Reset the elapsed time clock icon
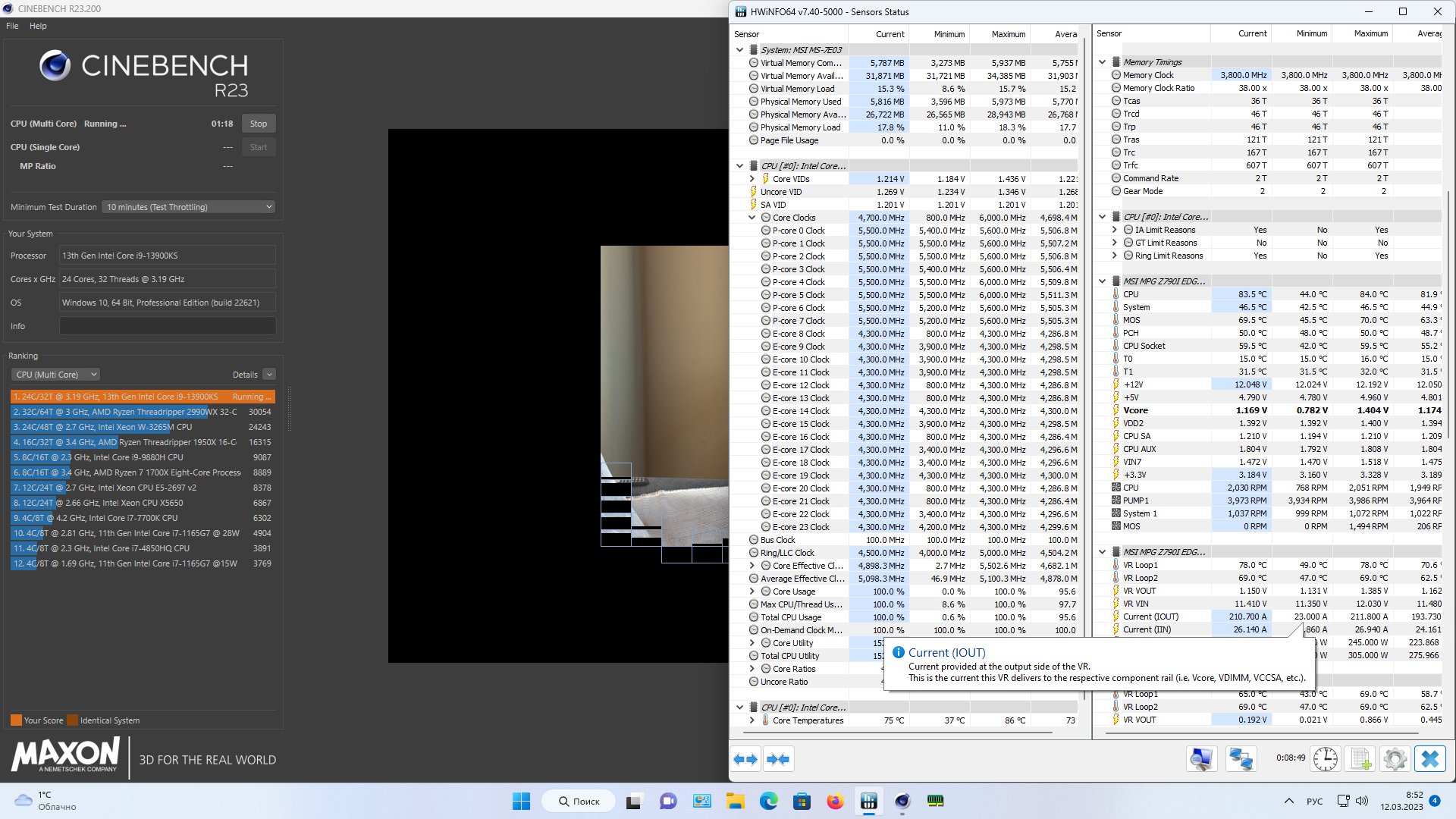 [1326, 759]
